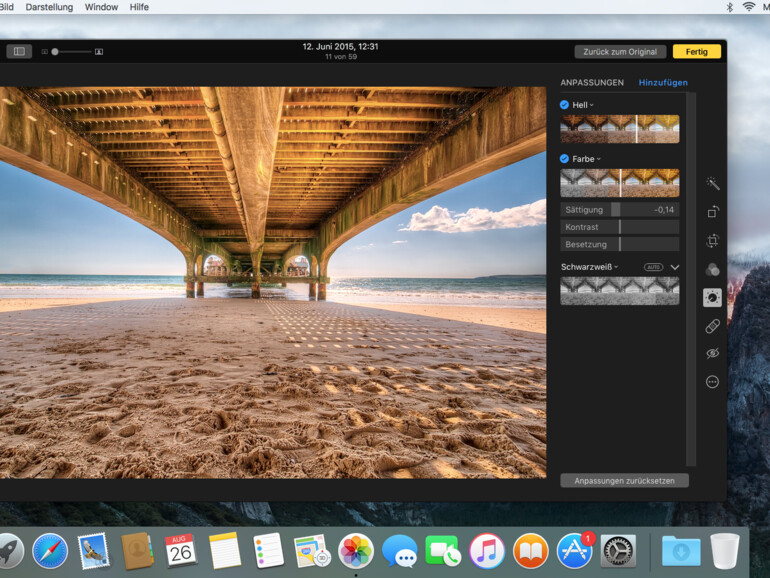Open the Schwarzweiß options dropdown arrow
Viewport: 770px width, 578px height.
pyautogui.click(x=618, y=267)
